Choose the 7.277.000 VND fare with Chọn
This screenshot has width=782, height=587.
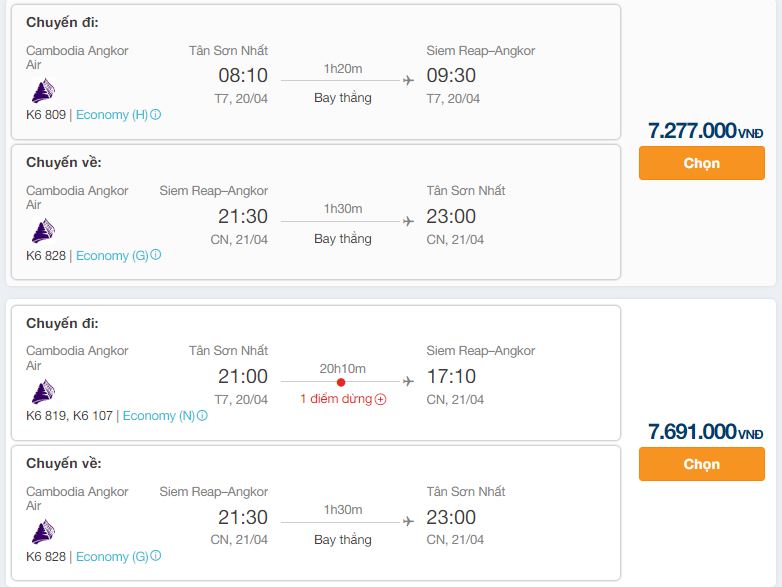pyautogui.click(x=702, y=163)
